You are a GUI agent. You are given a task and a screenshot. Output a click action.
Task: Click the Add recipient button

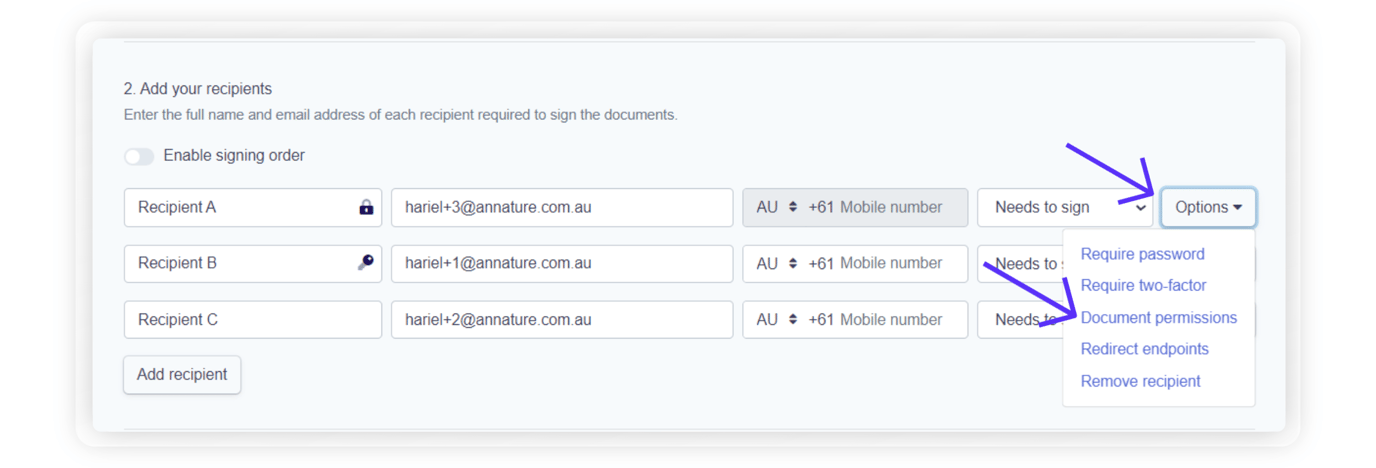point(182,375)
